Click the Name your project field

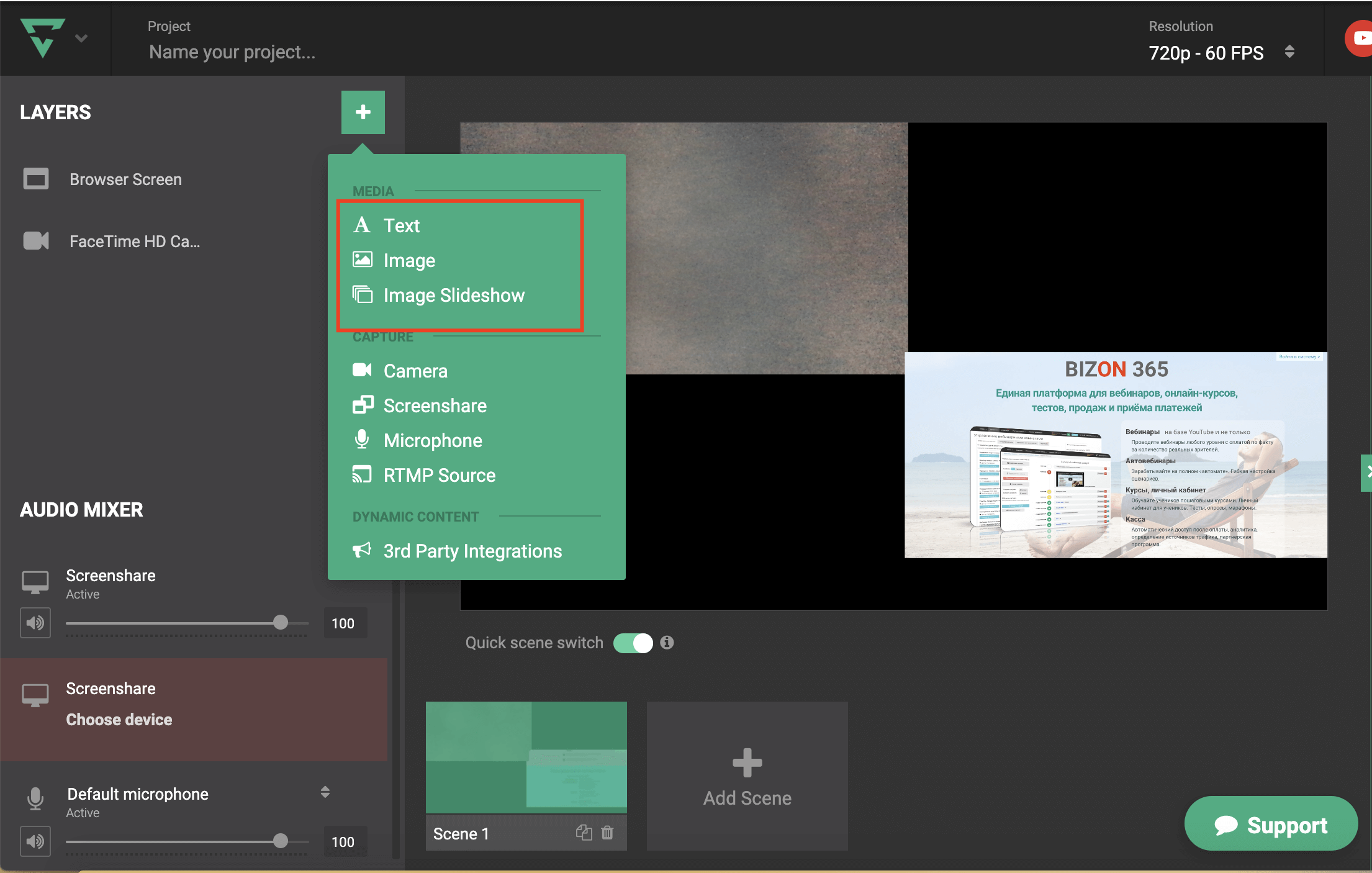[232, 52]
